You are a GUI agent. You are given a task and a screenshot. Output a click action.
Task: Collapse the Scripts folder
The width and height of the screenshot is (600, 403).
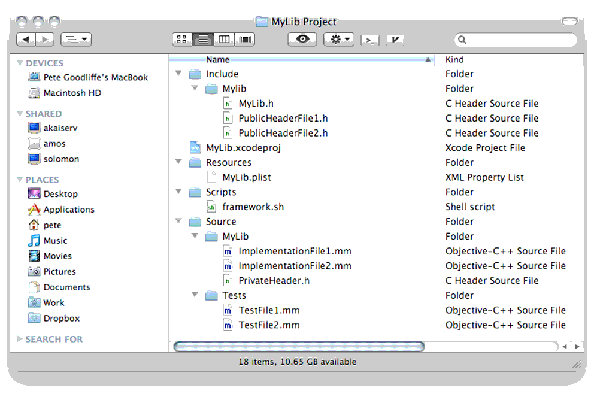tap(178, 191)
